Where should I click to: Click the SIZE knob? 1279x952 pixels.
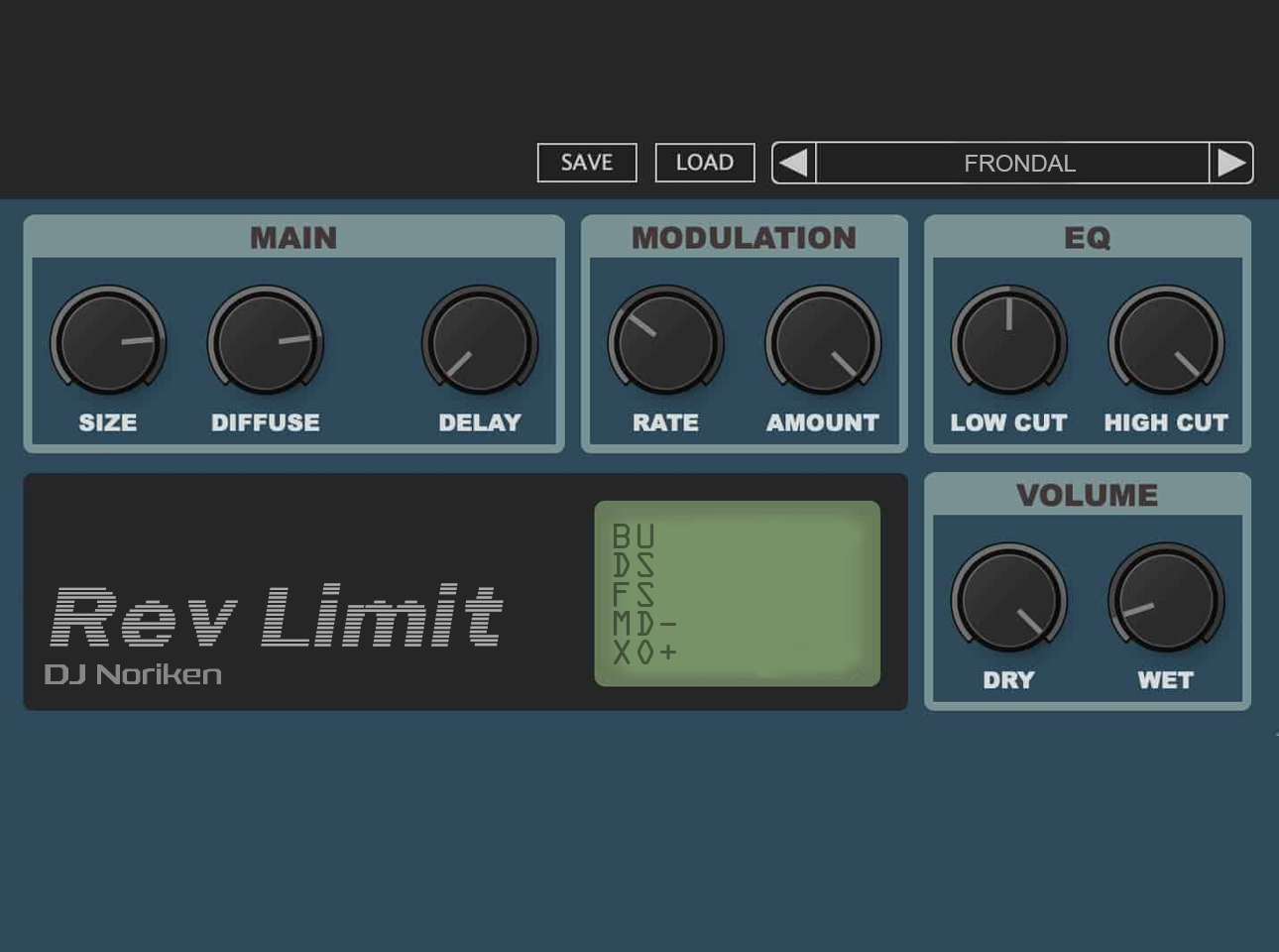point(108,343)
